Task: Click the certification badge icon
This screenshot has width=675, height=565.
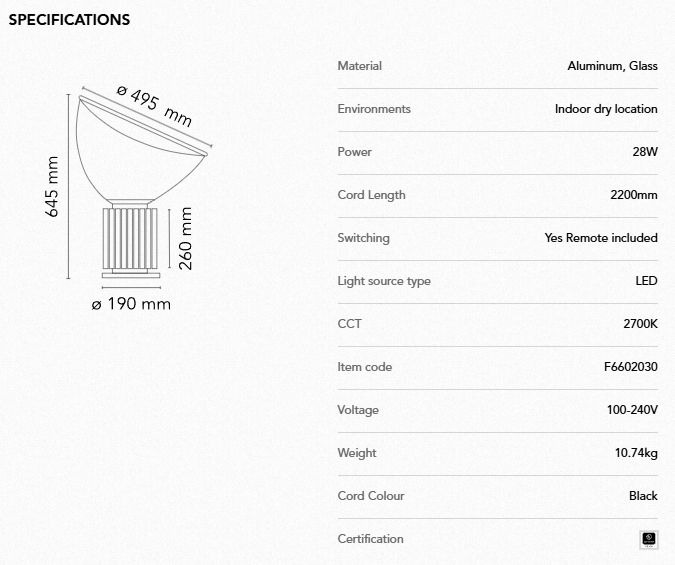Action: (649, 539)
